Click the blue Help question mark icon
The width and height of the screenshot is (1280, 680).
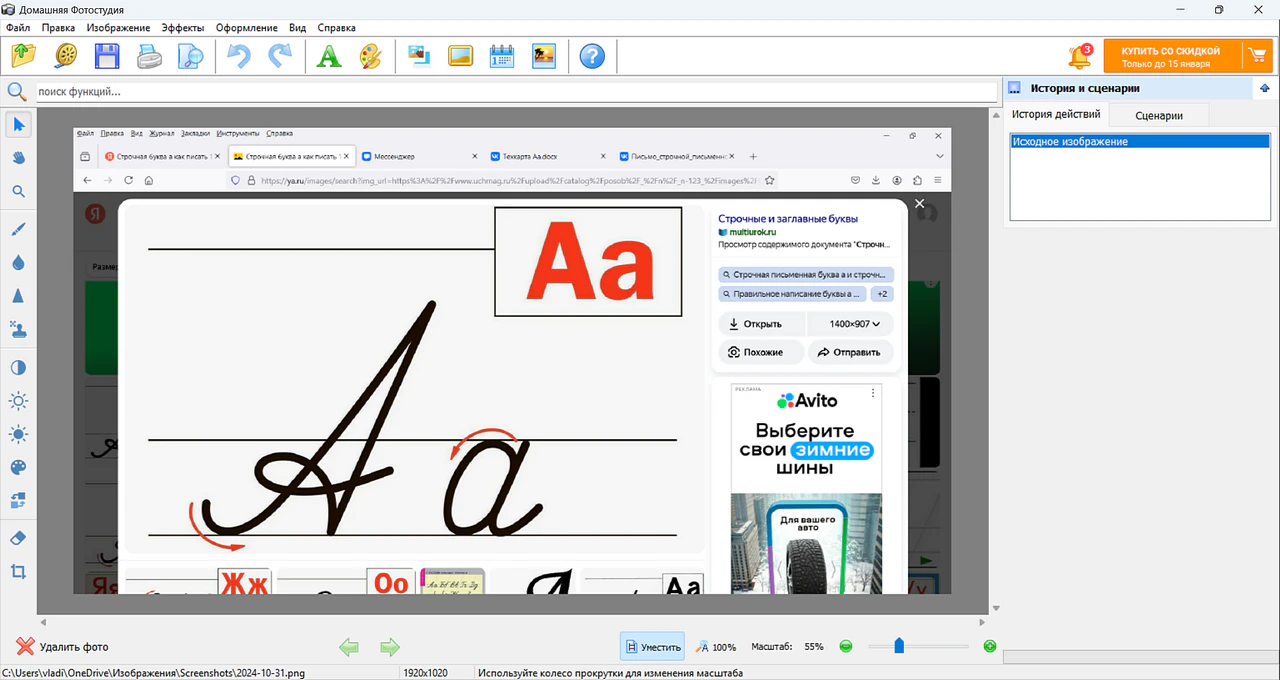pyautogui.click(x=592, y=56)
